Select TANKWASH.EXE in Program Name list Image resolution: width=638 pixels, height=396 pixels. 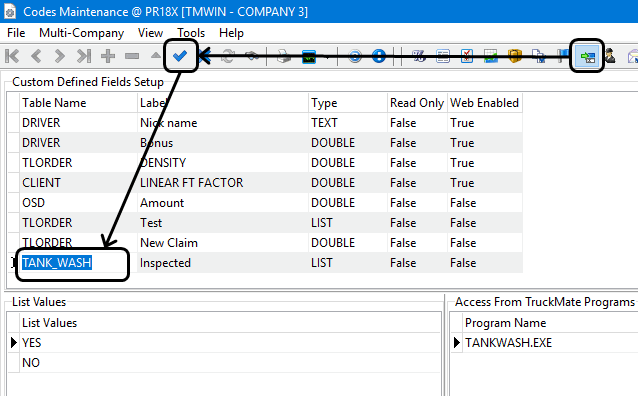click(509, 343)
